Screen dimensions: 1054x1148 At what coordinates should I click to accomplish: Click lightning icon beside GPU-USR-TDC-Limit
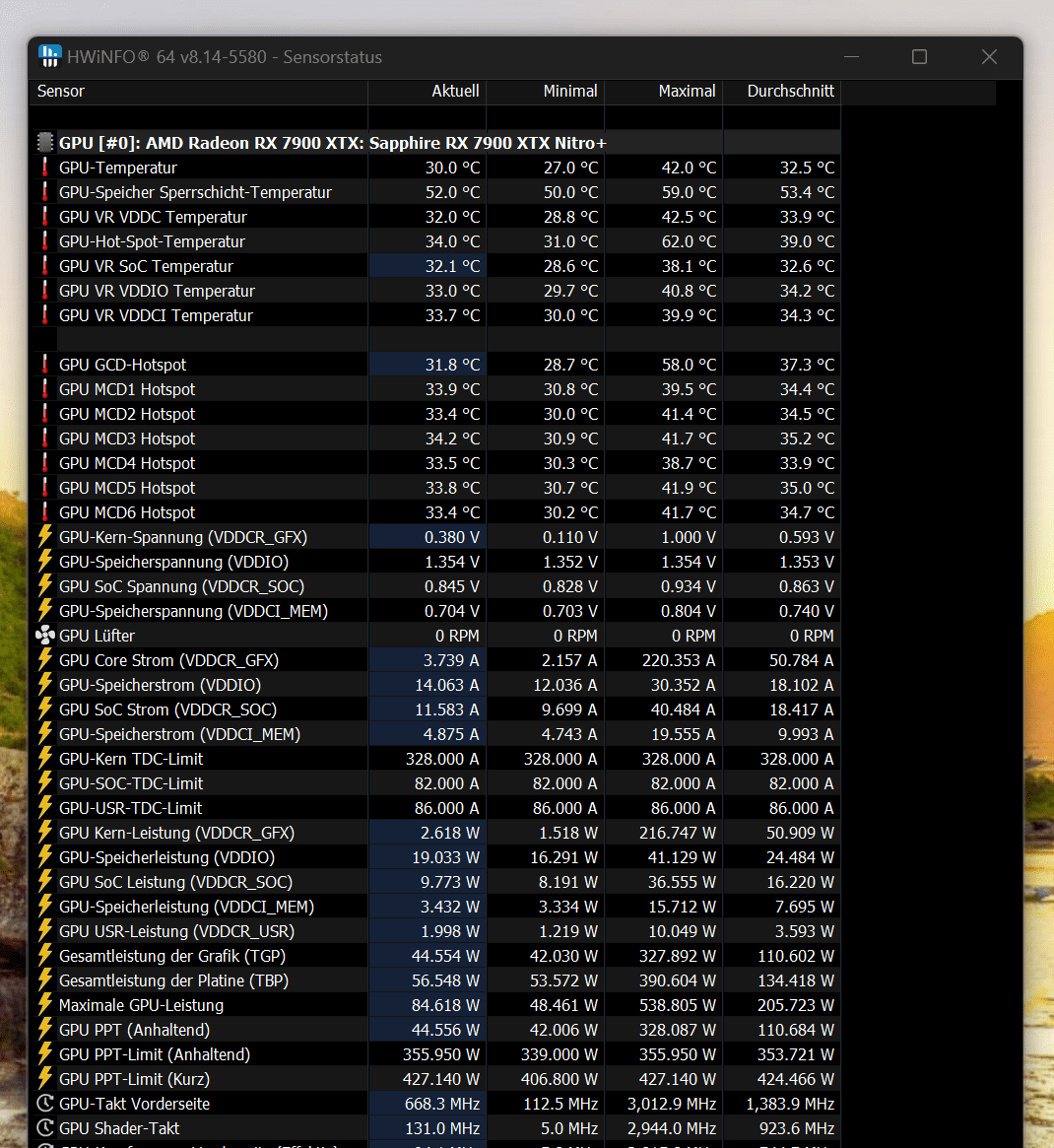tap(45, 808)
